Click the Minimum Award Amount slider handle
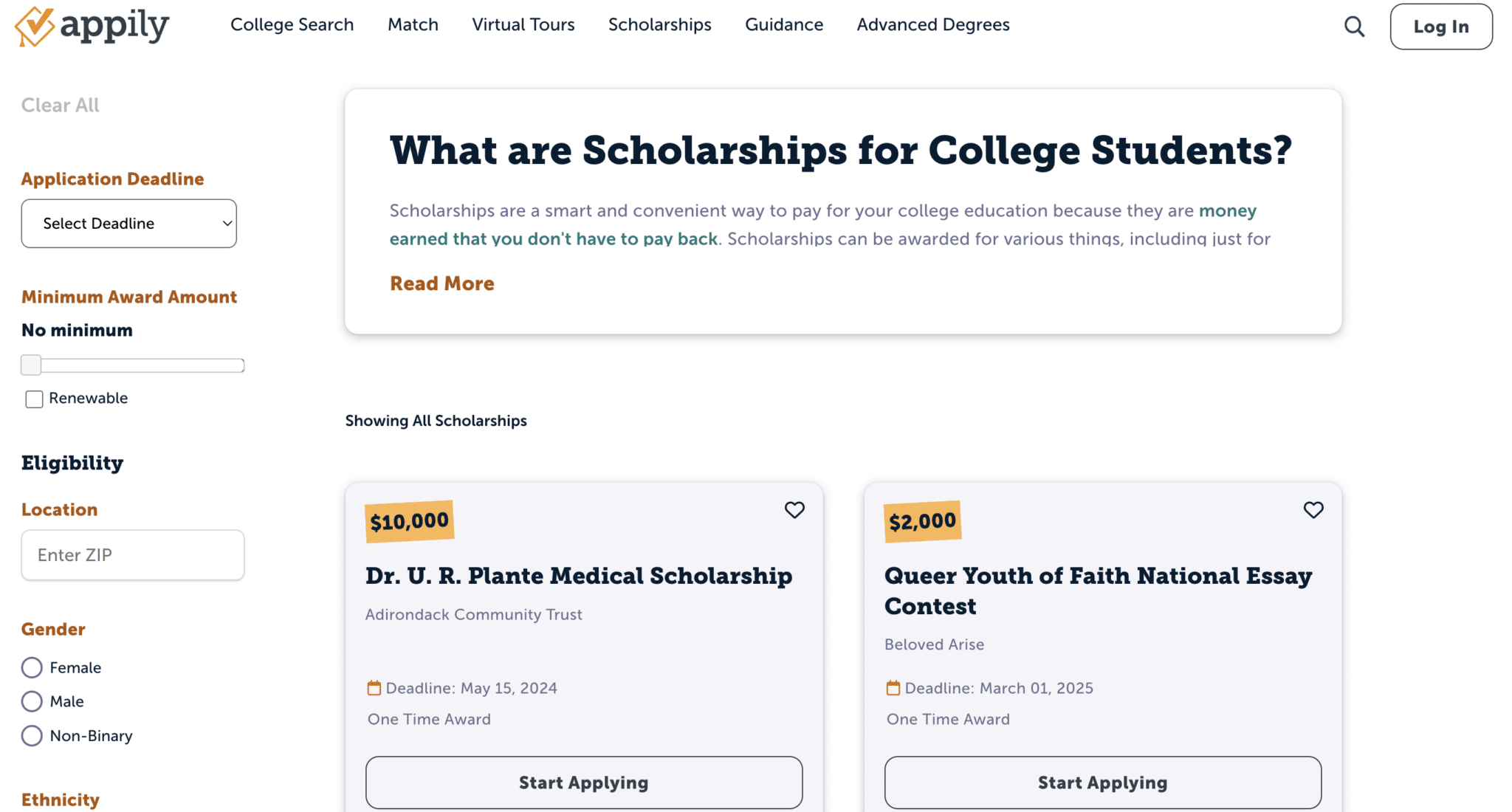Screen dimensions: 1512x812 click(x=31, y=365)
